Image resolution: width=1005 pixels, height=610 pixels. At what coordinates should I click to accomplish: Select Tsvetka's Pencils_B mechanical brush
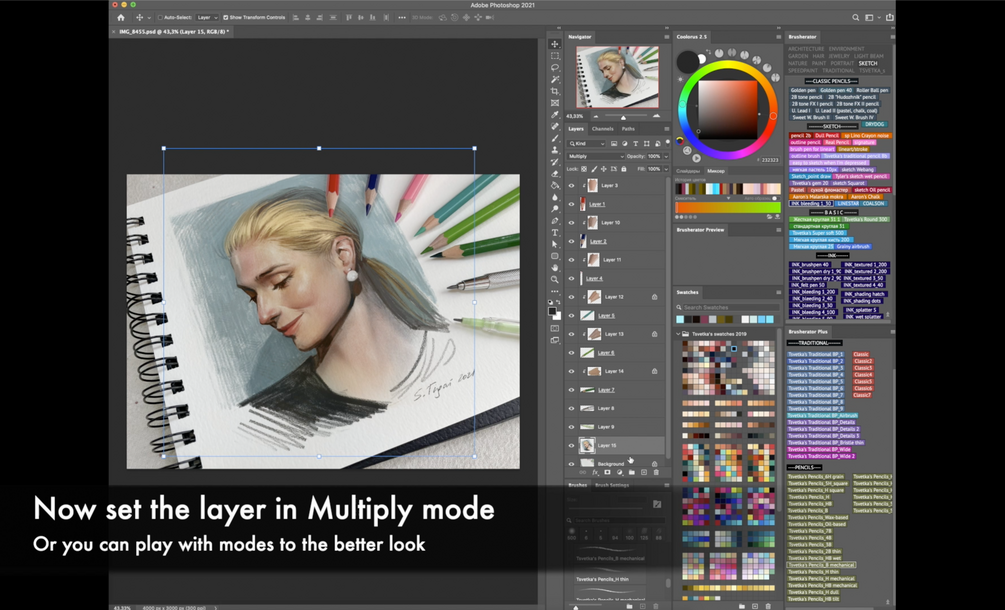click(821, 565)
